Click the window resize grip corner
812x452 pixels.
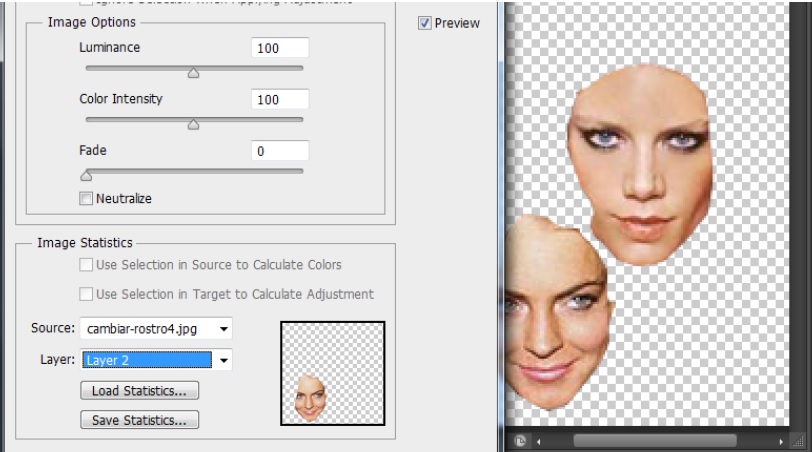pos(799,440)
